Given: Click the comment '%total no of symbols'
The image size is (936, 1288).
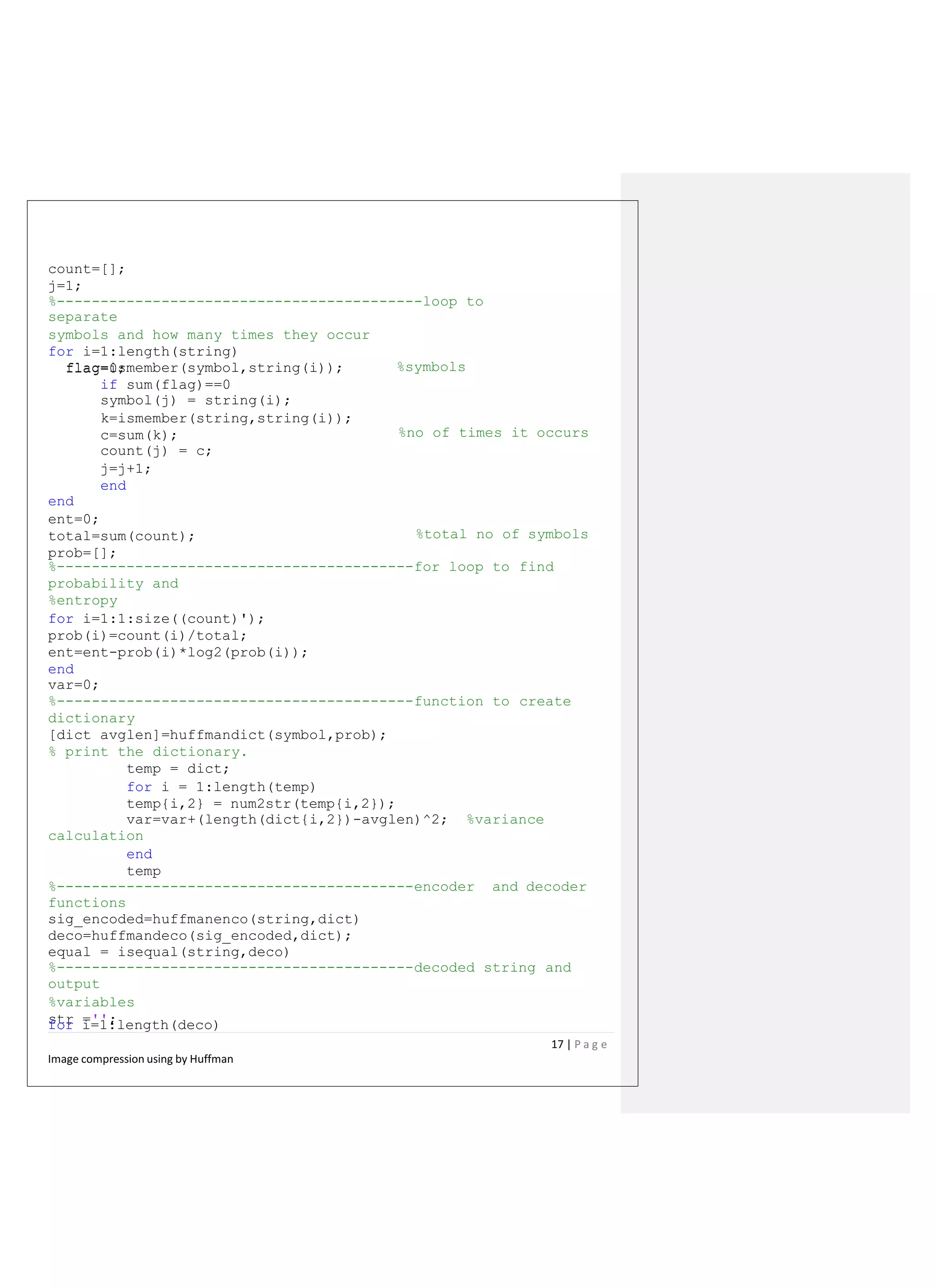Looking at the screenshot, I should (502, 535).
